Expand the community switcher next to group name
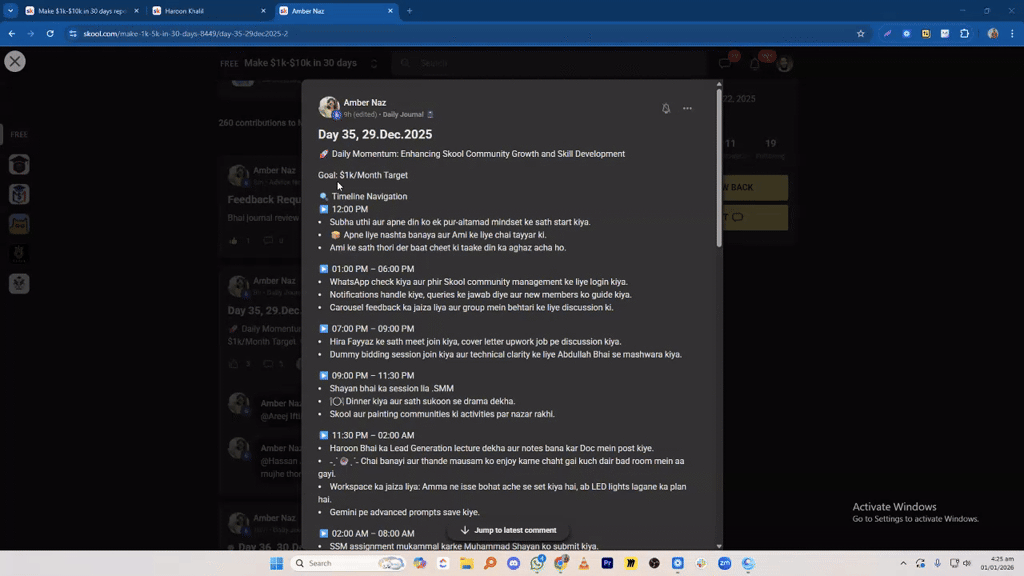Screen dimensions: 1024x576 374,64
